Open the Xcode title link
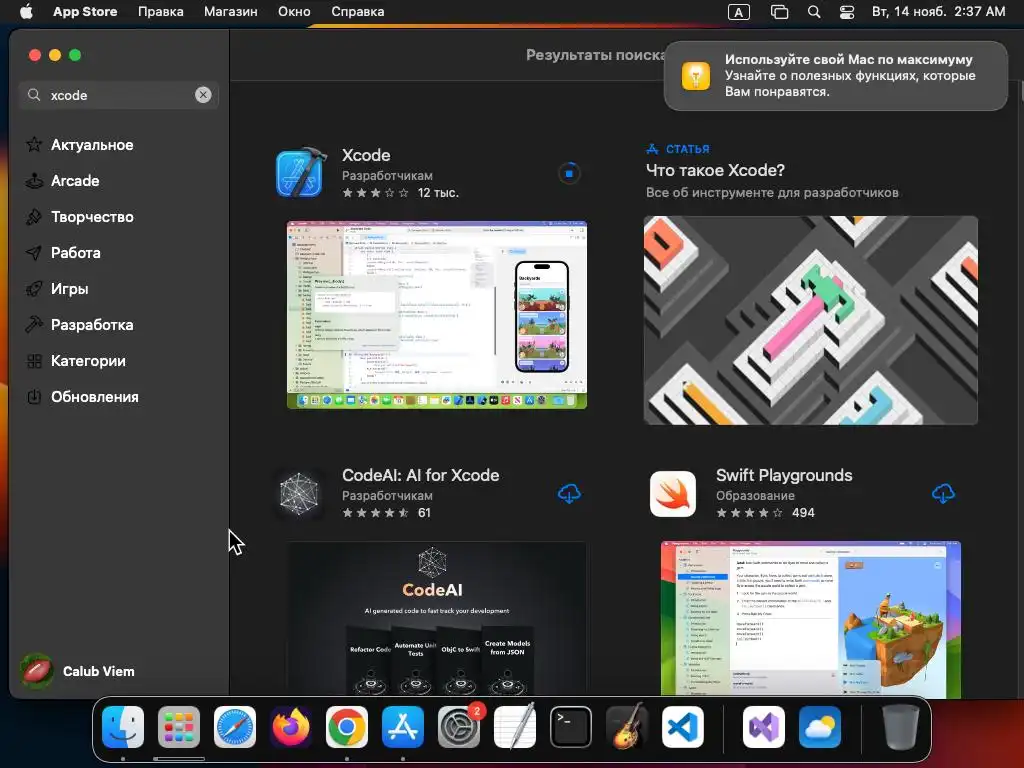Image resolution: width=1024 pixels, height=768 pixels. pyautogui.click(x=366, y=155)
